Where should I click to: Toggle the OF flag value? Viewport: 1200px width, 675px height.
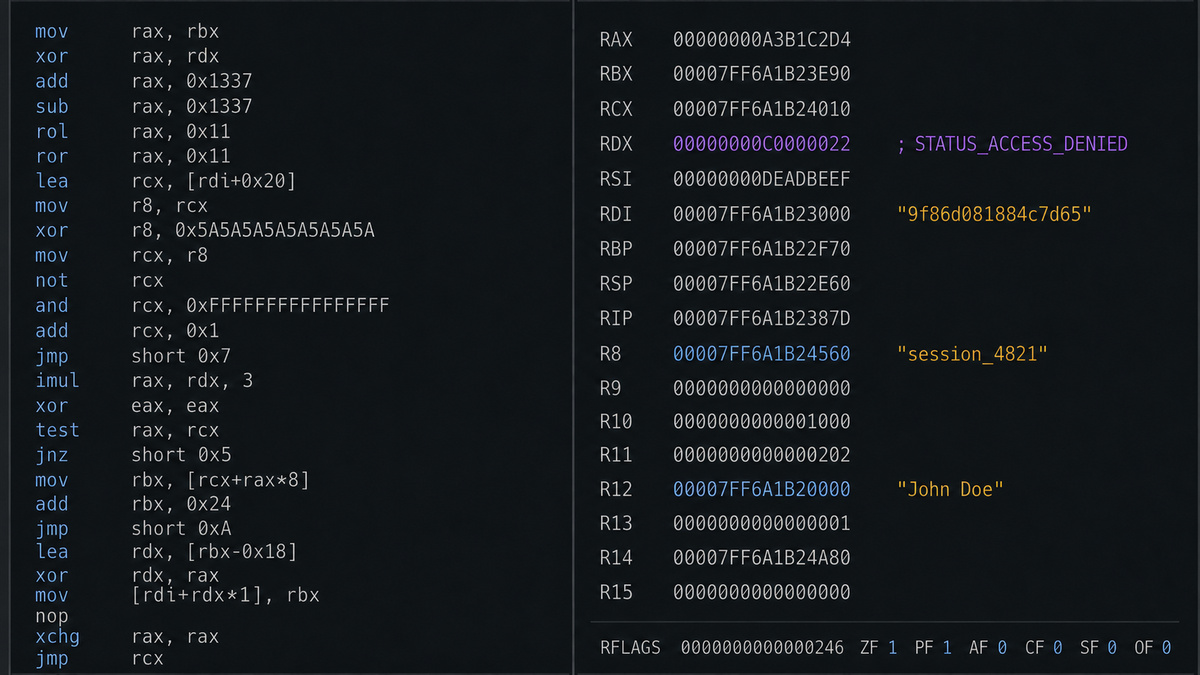[x=1166, y=647]
